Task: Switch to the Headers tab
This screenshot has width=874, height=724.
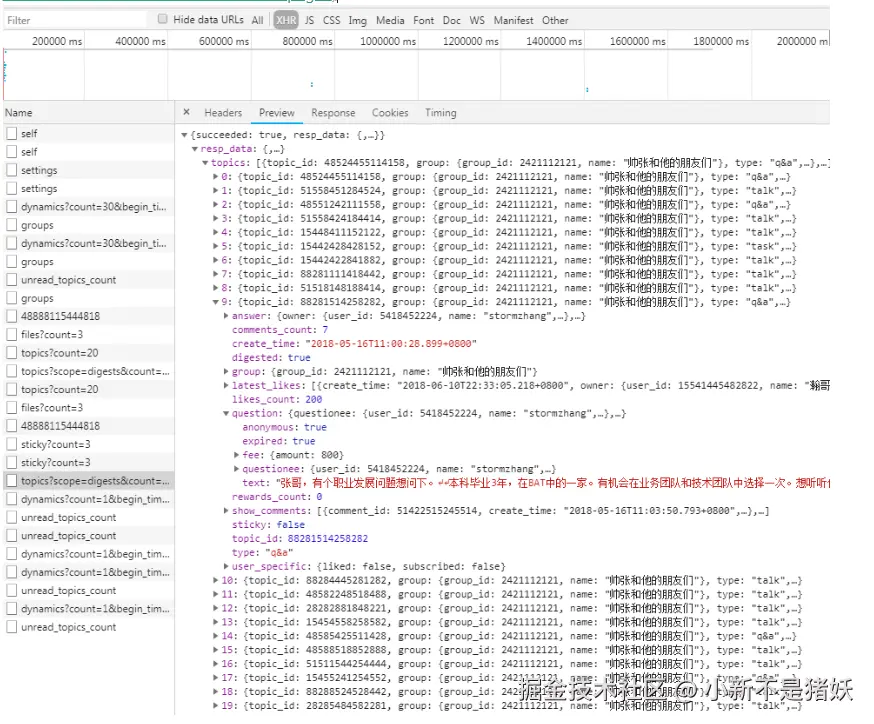Action: point(223,113)
